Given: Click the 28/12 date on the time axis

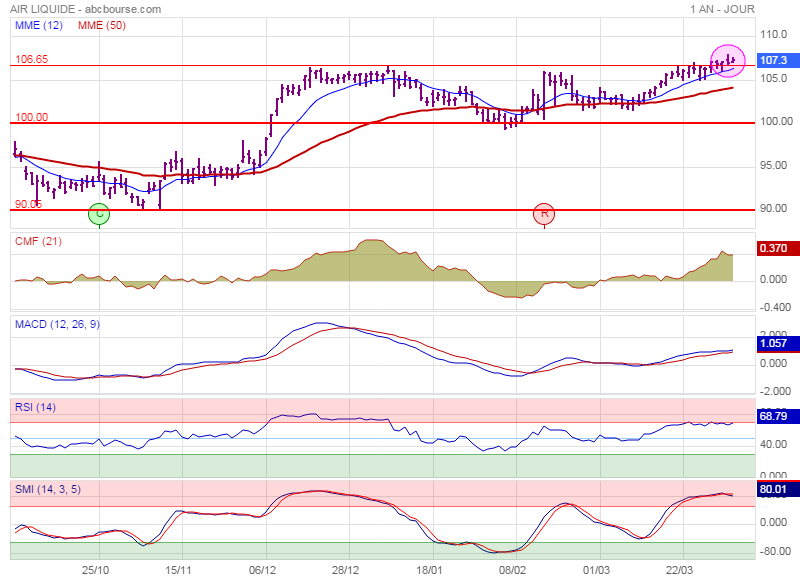Looking at the screenshot, I should 345,570.
